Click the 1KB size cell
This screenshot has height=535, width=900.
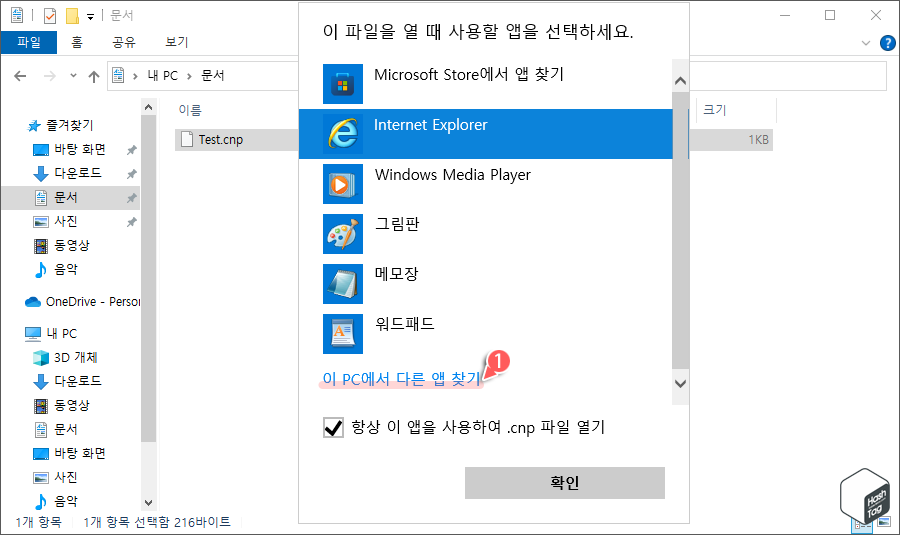coord(758,139)
